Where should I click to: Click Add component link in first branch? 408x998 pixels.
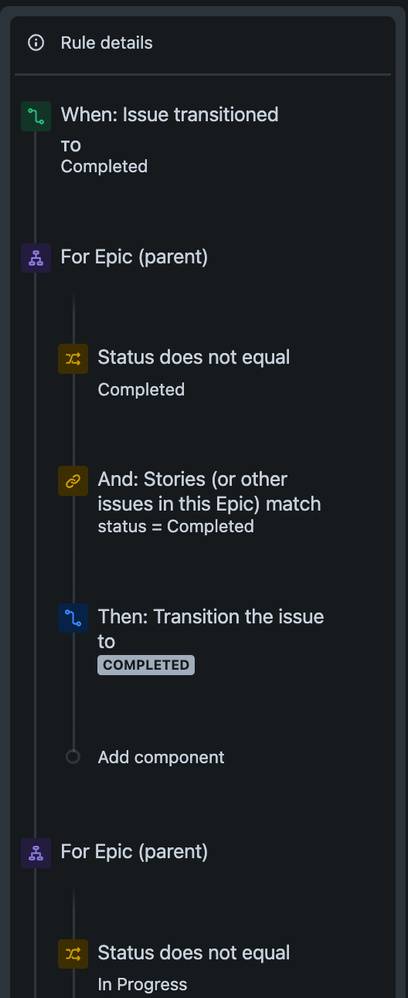pos(161,757)
